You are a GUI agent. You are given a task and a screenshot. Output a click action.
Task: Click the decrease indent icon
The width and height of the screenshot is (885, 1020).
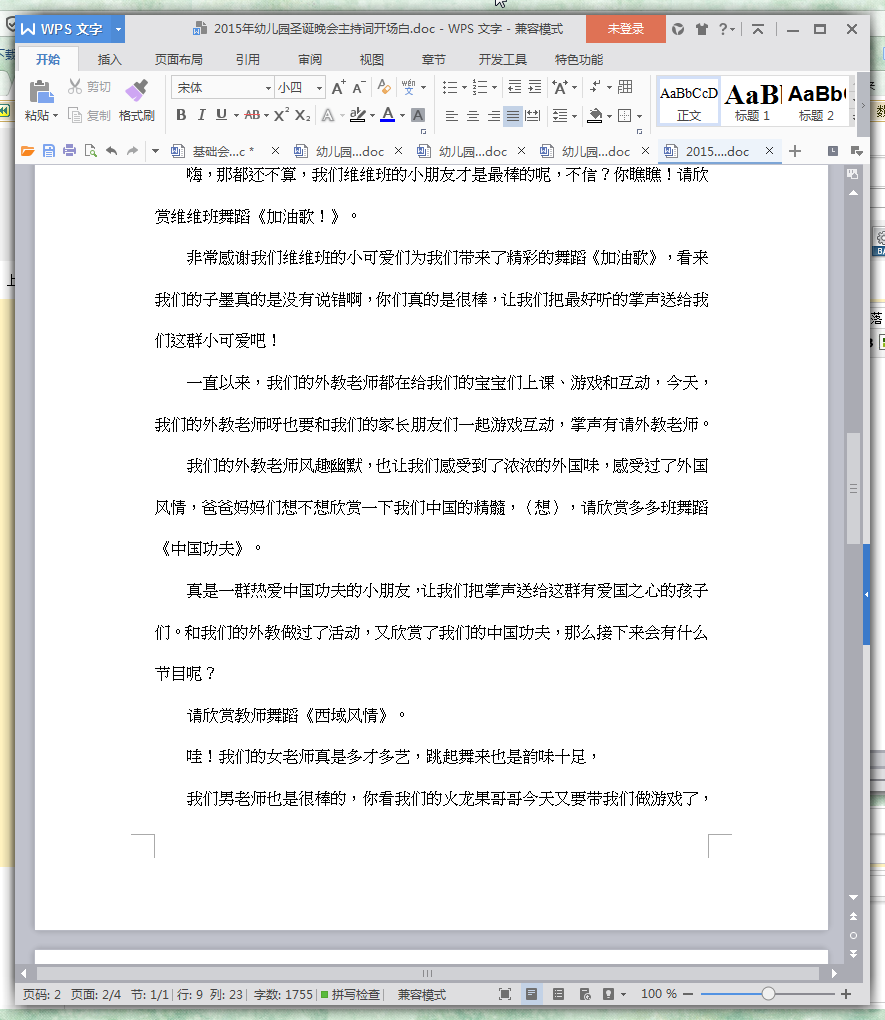(515, 87)
